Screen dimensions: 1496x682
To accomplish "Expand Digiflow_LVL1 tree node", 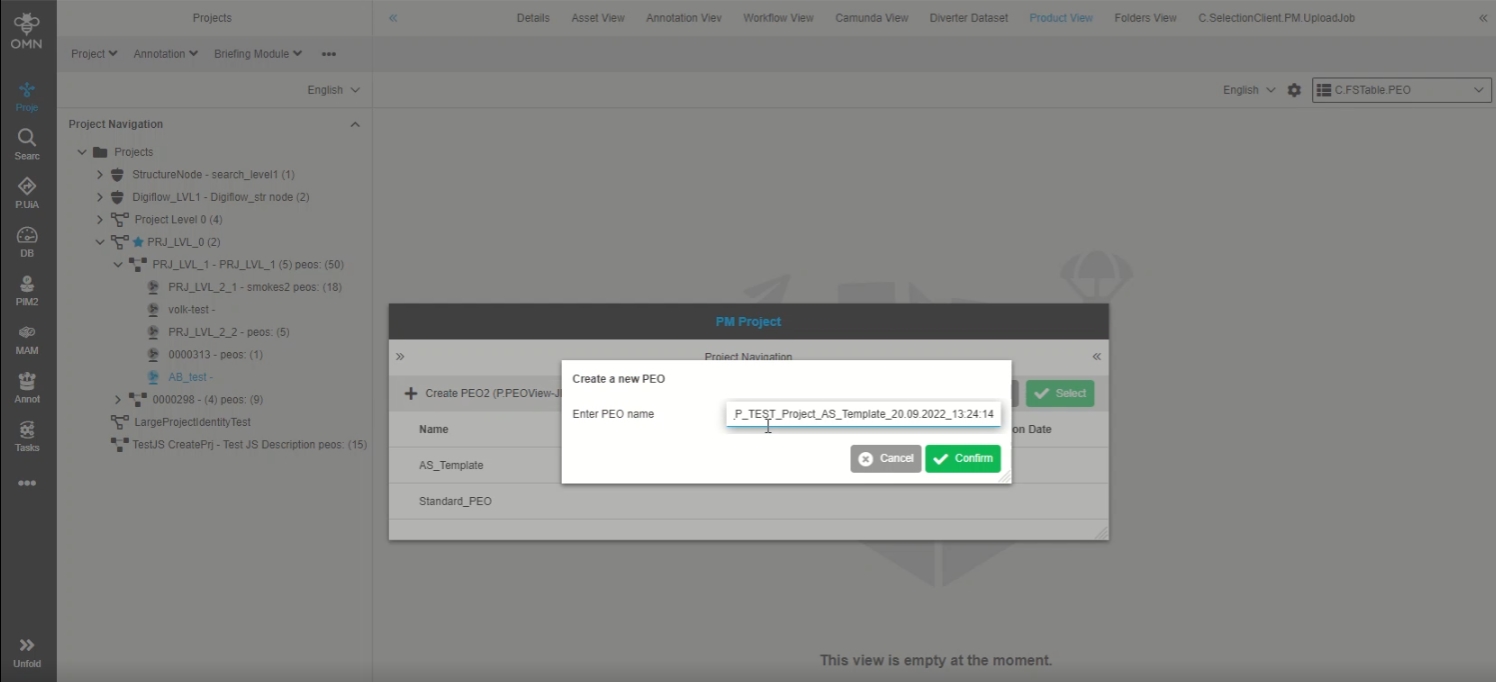I will tap(99, 197).
